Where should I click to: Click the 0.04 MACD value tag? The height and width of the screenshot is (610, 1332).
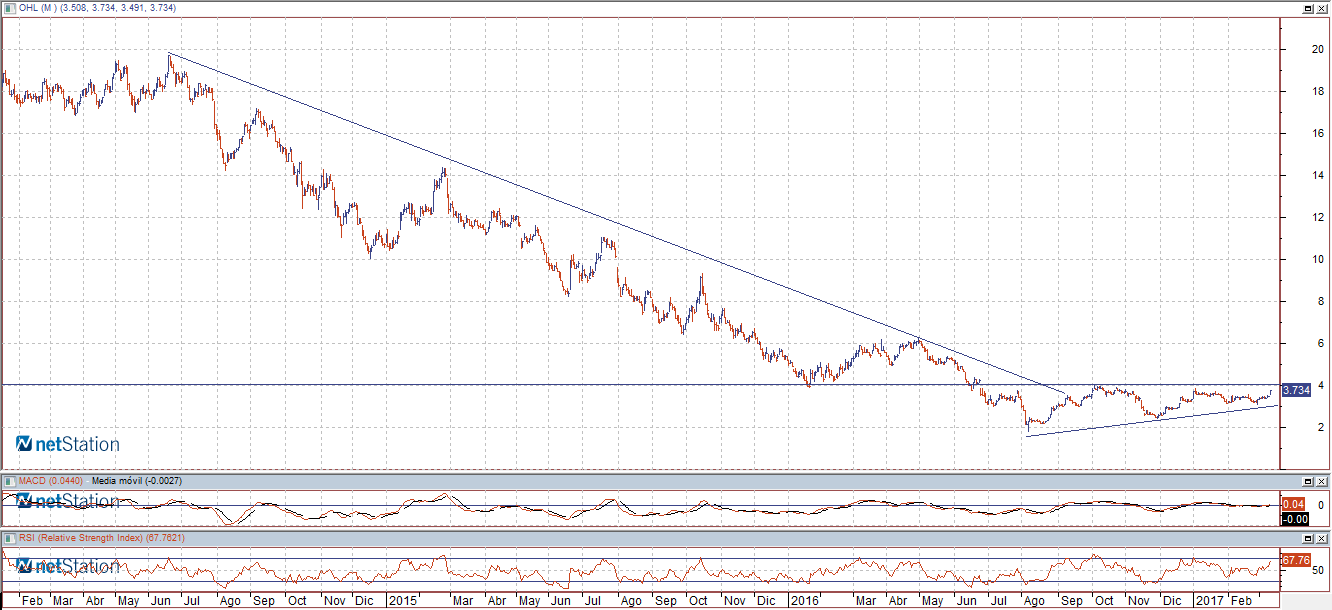pos(1294,504)
